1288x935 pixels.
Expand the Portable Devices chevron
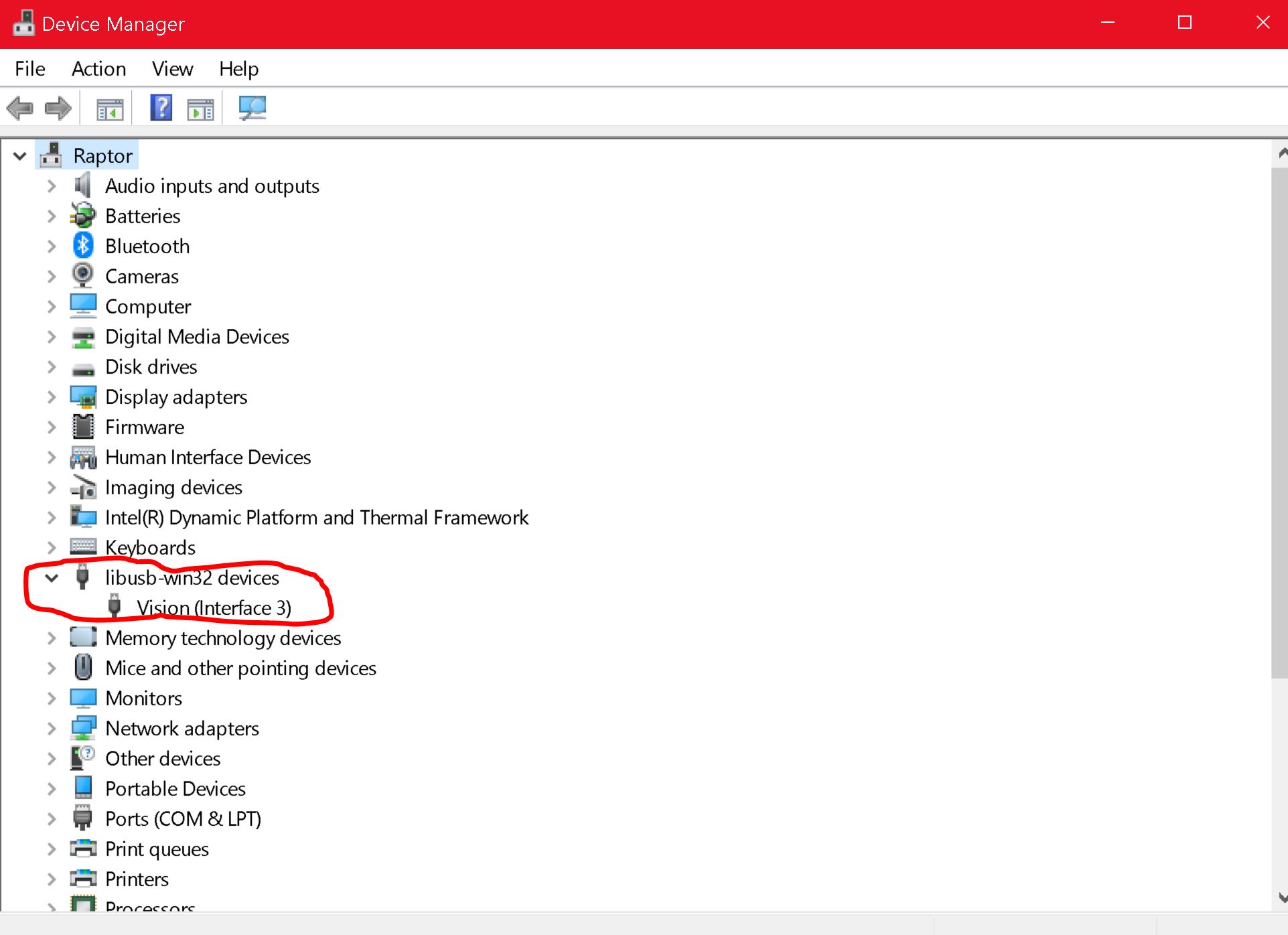pyautogui.click(x=52, y=789)
